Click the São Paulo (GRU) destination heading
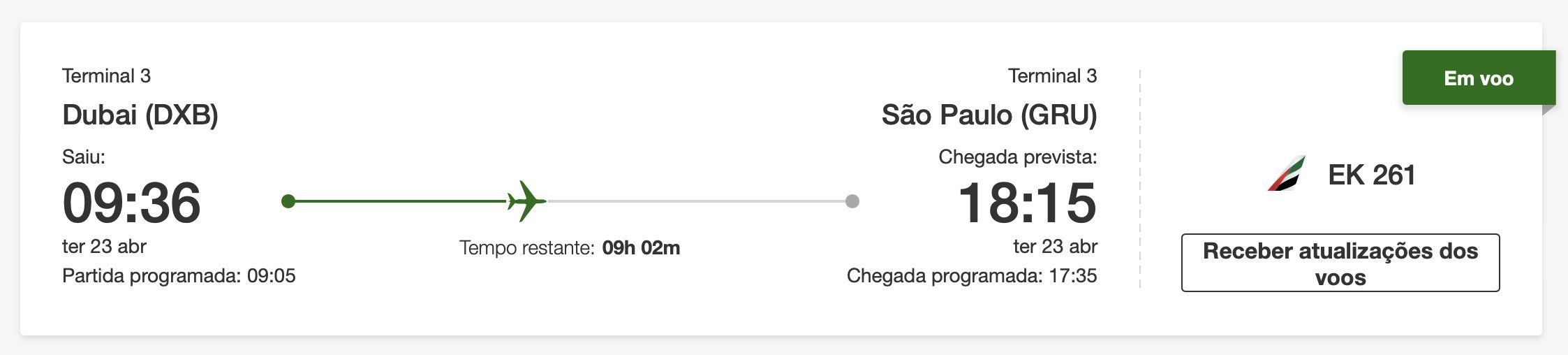Screen dimensions: 1568x355 click(x=989, y=115)
